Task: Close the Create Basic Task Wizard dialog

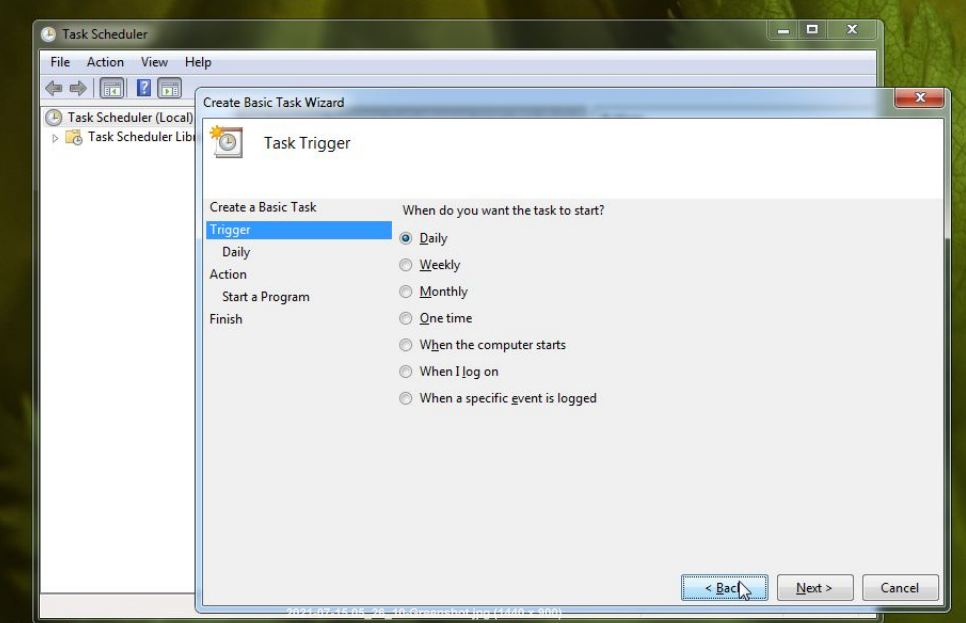Action: [920, 97]
